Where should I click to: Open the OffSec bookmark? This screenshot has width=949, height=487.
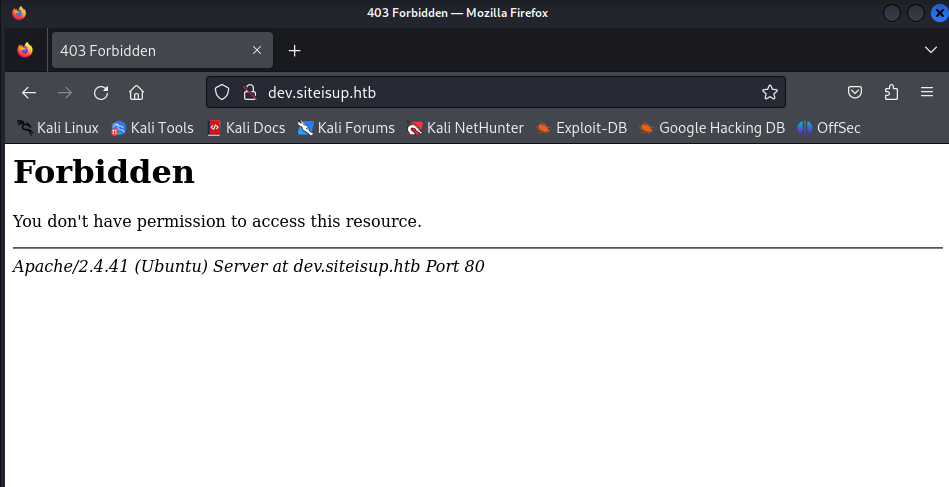pos(829,128)
